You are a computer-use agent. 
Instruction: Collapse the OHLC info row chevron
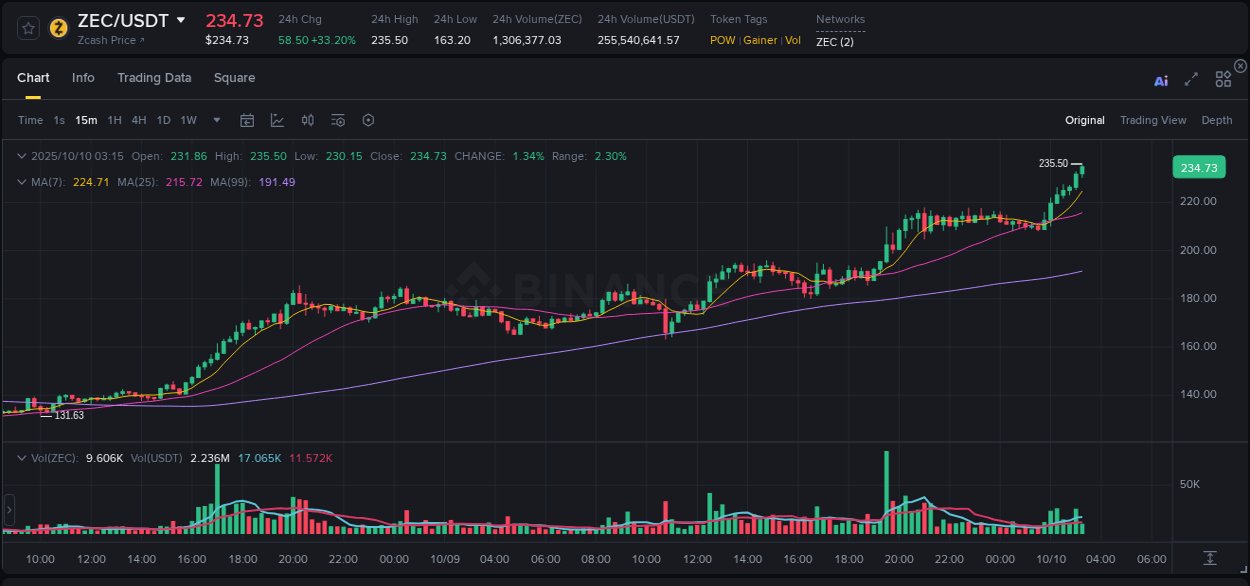(21, 156)
